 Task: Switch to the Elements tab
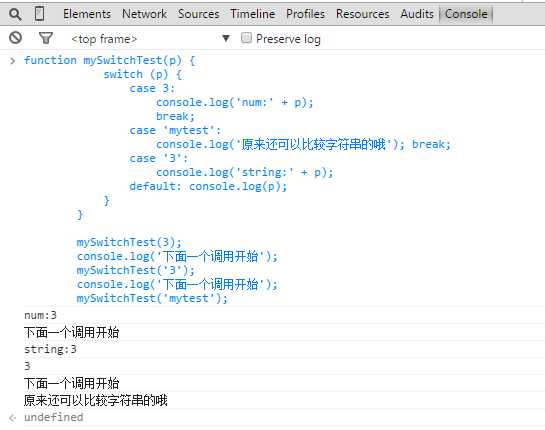click(x=87, y=14)
